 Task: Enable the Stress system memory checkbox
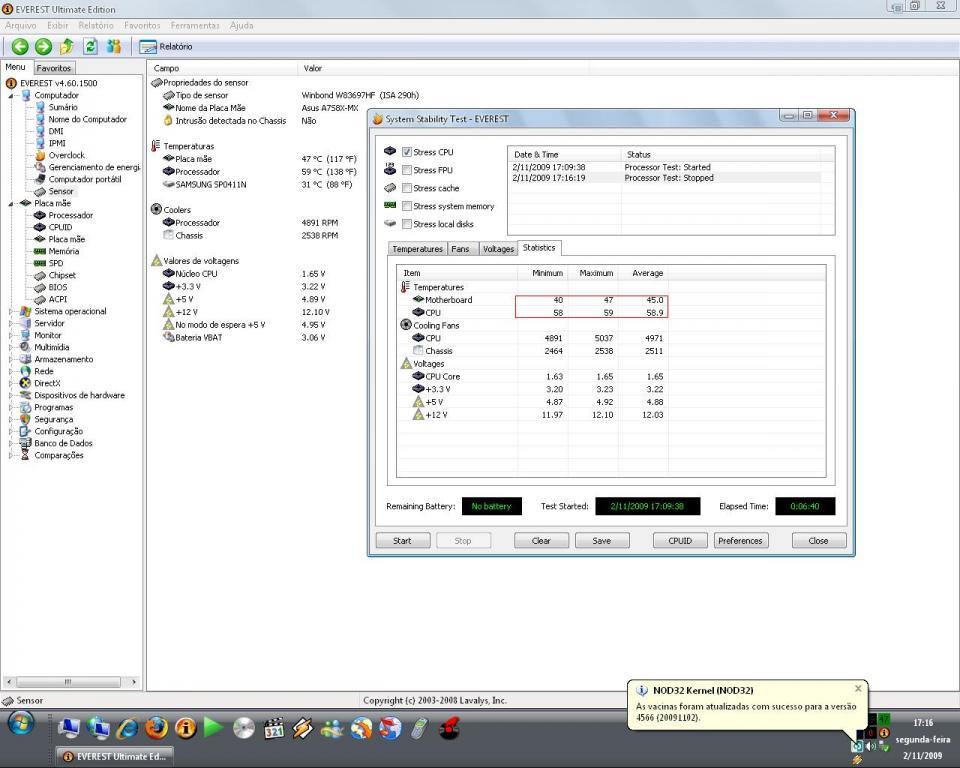click(407, 206)
